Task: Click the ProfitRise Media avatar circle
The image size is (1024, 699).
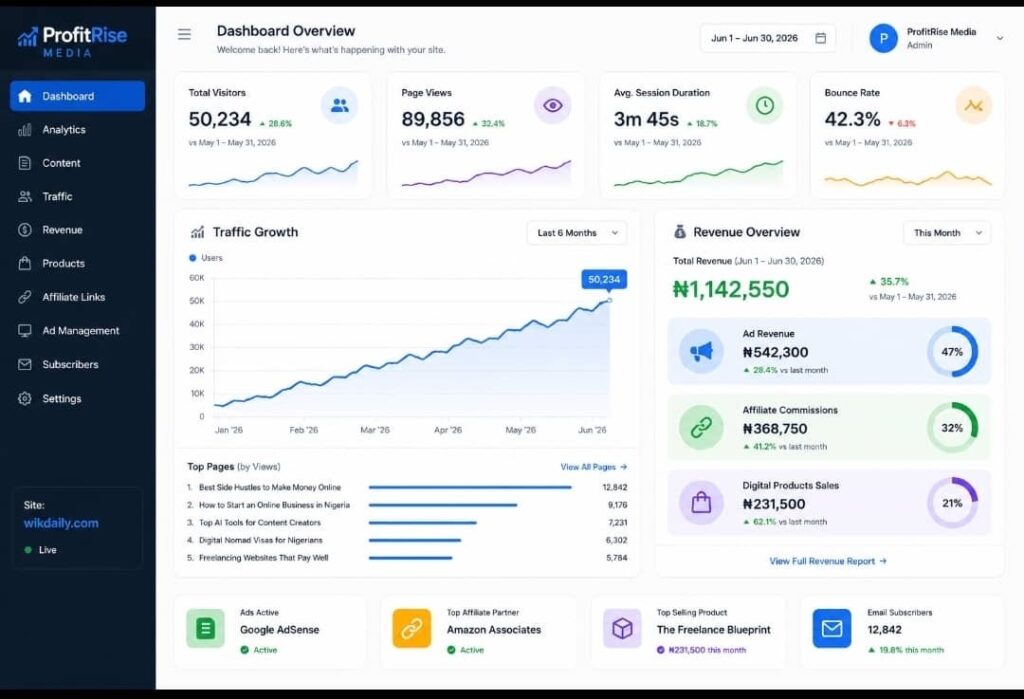Action: click(x=883, y=38)
